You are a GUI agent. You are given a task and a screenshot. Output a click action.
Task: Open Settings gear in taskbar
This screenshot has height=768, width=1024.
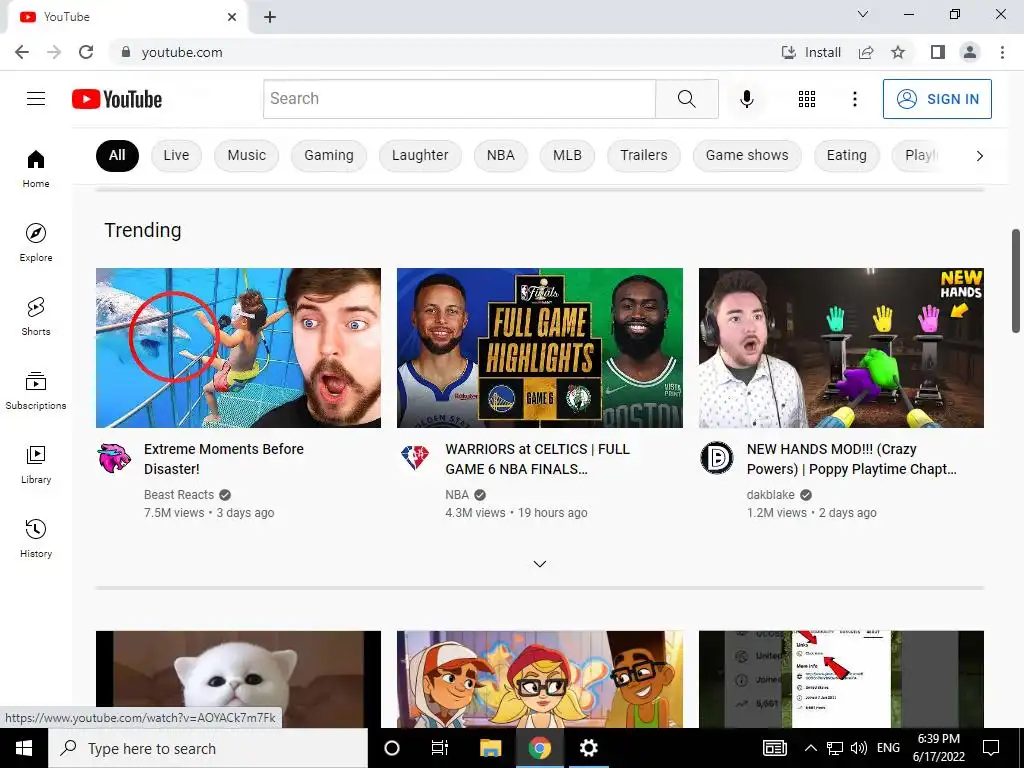[x=588, y=748]
